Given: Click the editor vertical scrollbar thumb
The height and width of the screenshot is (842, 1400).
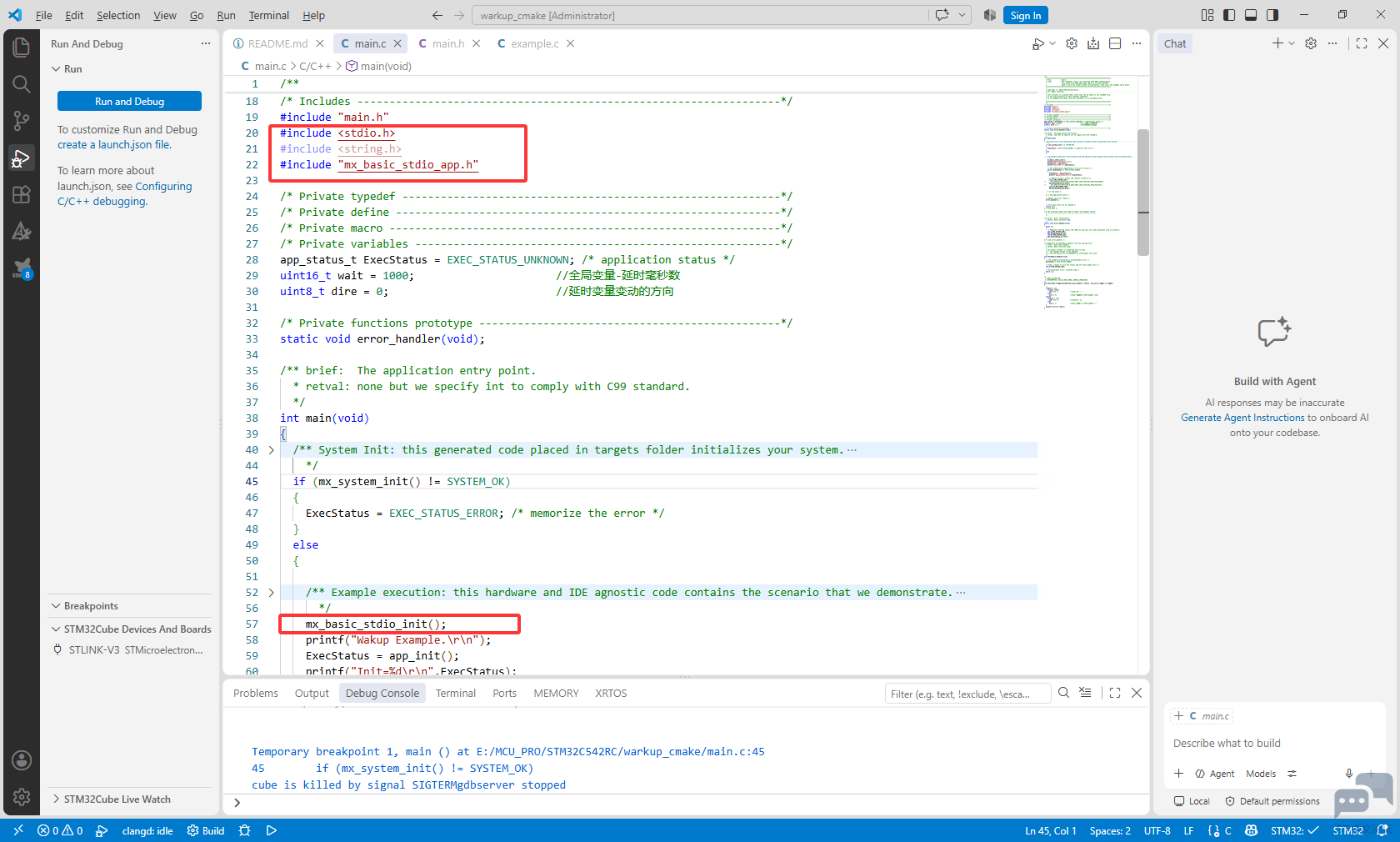Looking at the screenshot, I should tap(1143, 192).
